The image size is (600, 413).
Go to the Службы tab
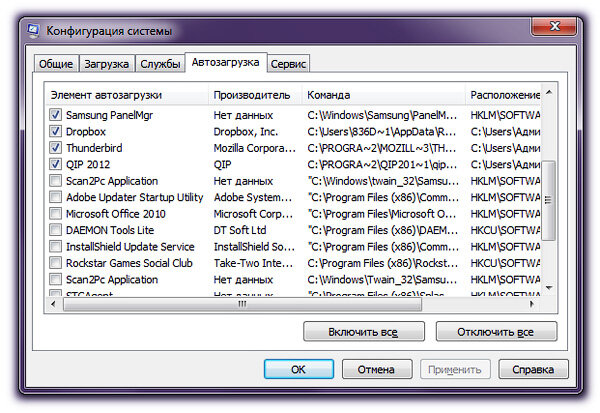coord(160,64)
